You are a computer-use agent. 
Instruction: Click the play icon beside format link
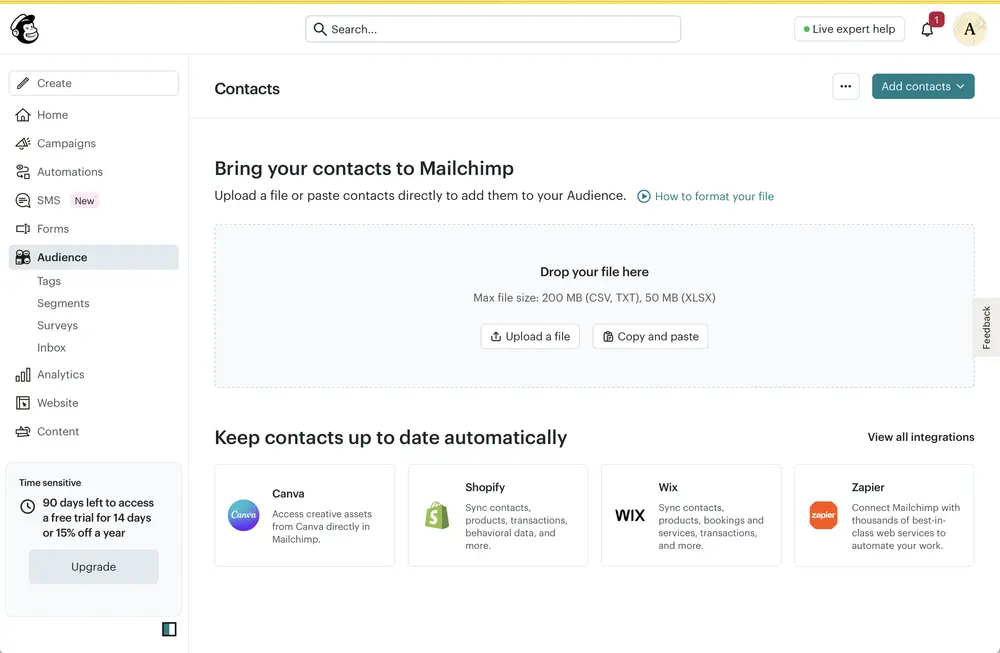pos(644,196)
